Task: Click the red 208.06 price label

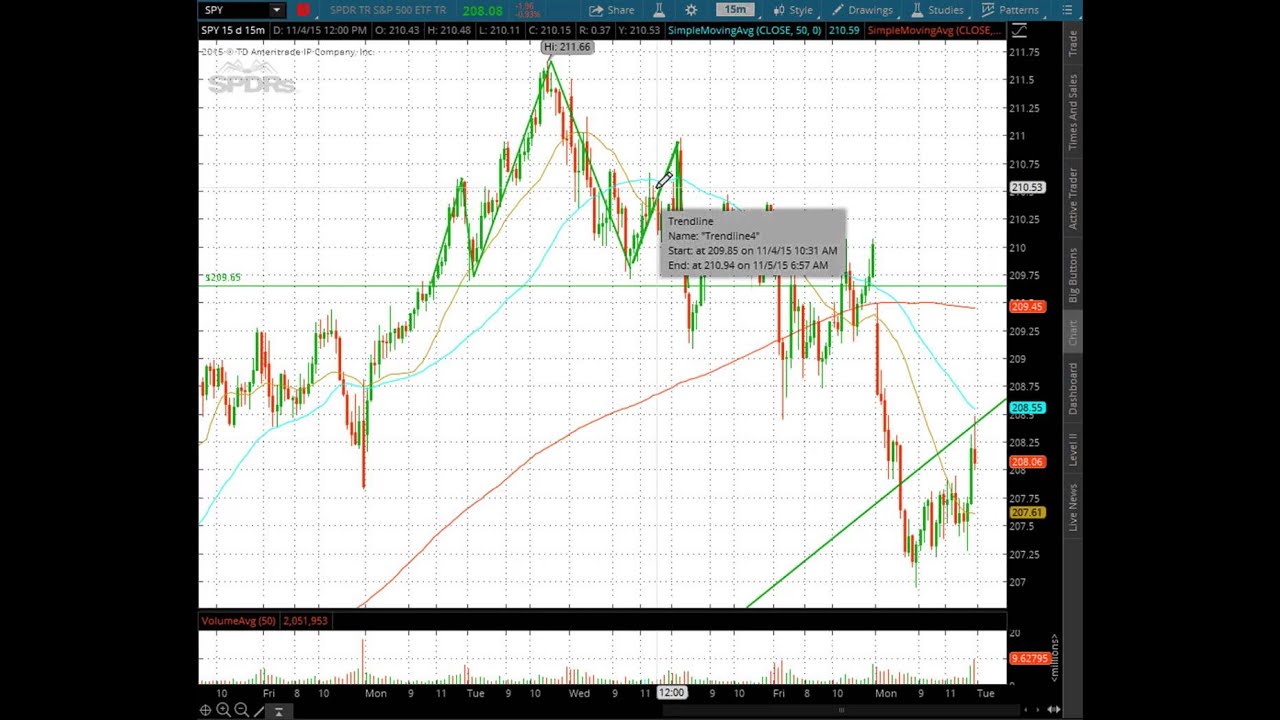Action: [1027, 462]
